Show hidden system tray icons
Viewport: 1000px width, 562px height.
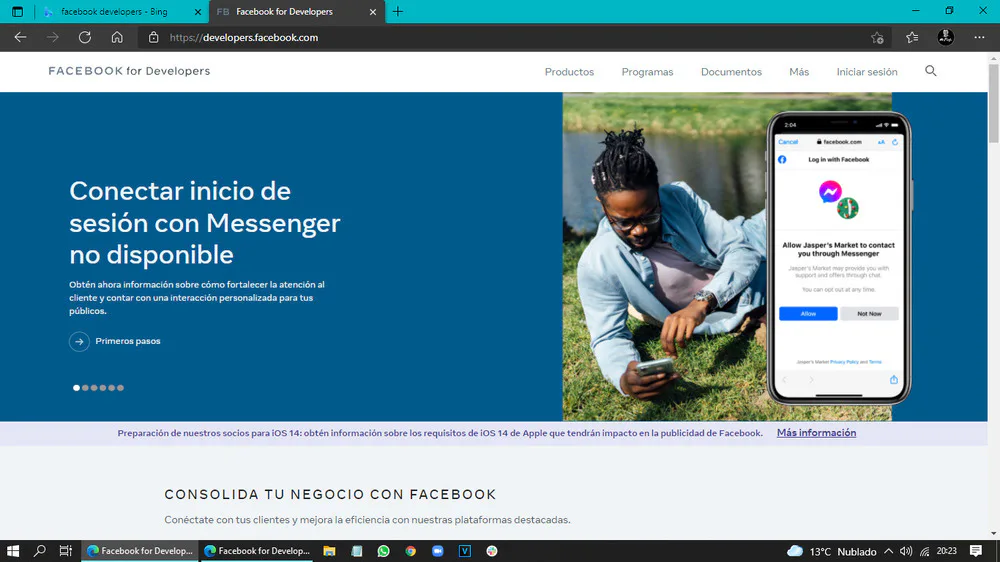coord(888,551)
